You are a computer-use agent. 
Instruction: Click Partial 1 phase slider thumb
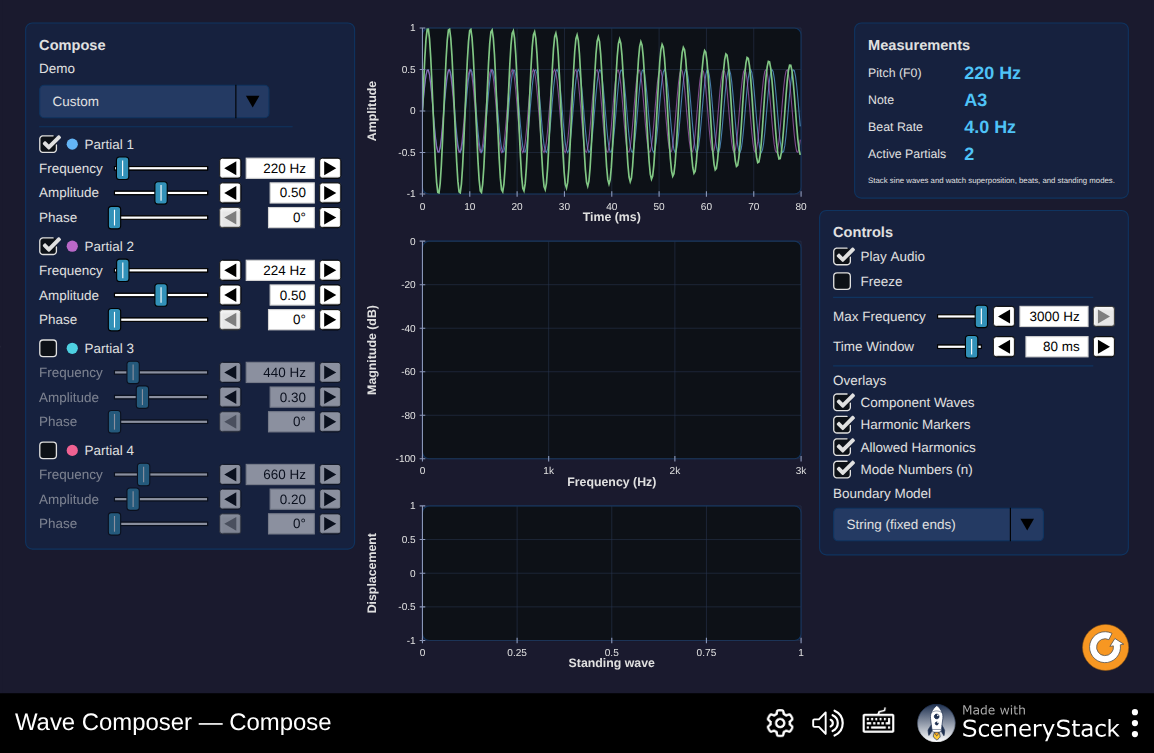[114, 218]
